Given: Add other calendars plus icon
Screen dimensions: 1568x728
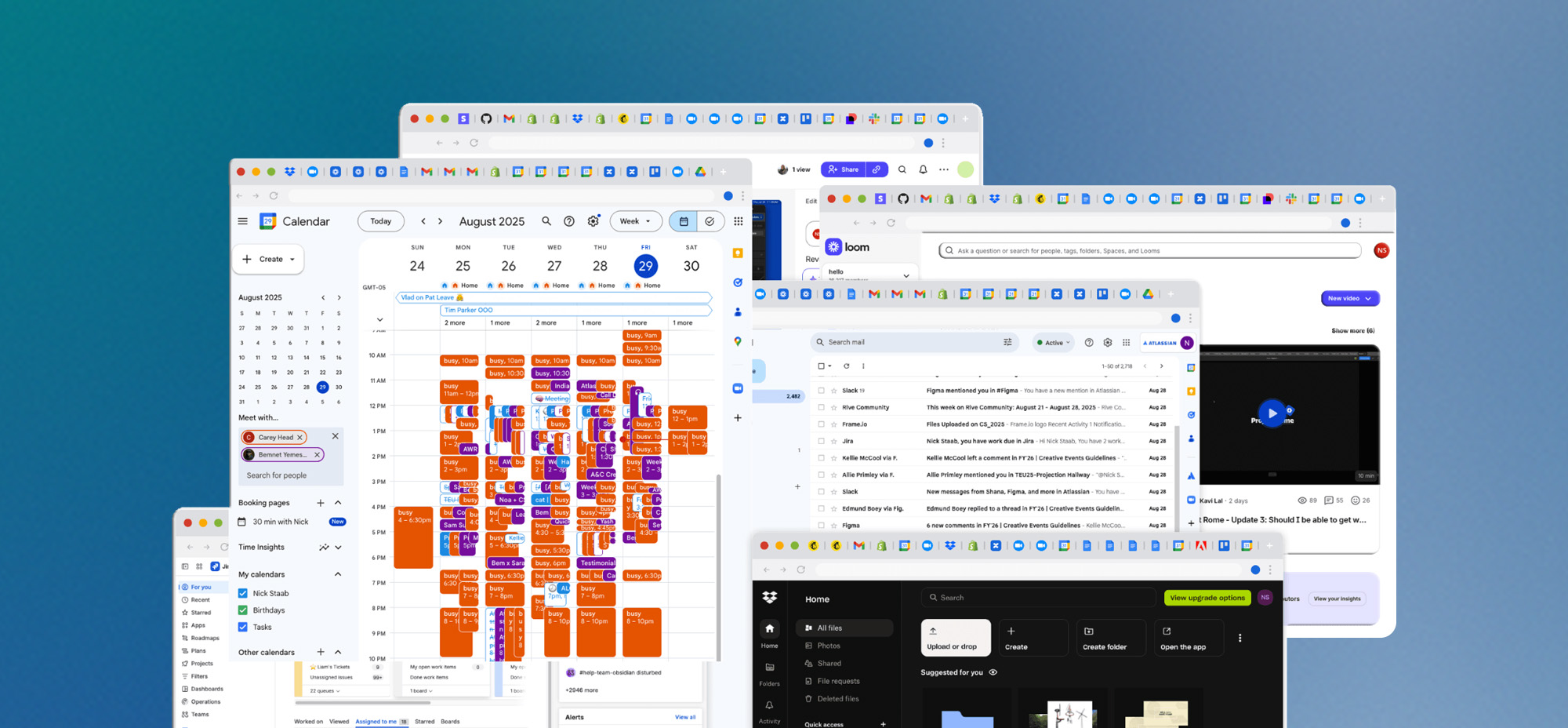Looking at the screenshot, I should [320, 652].
